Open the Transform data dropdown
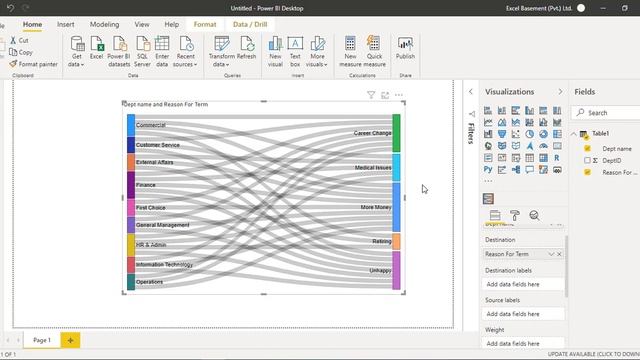The width and height of the screenshot is (640, 360). click(x=222, y=51)
